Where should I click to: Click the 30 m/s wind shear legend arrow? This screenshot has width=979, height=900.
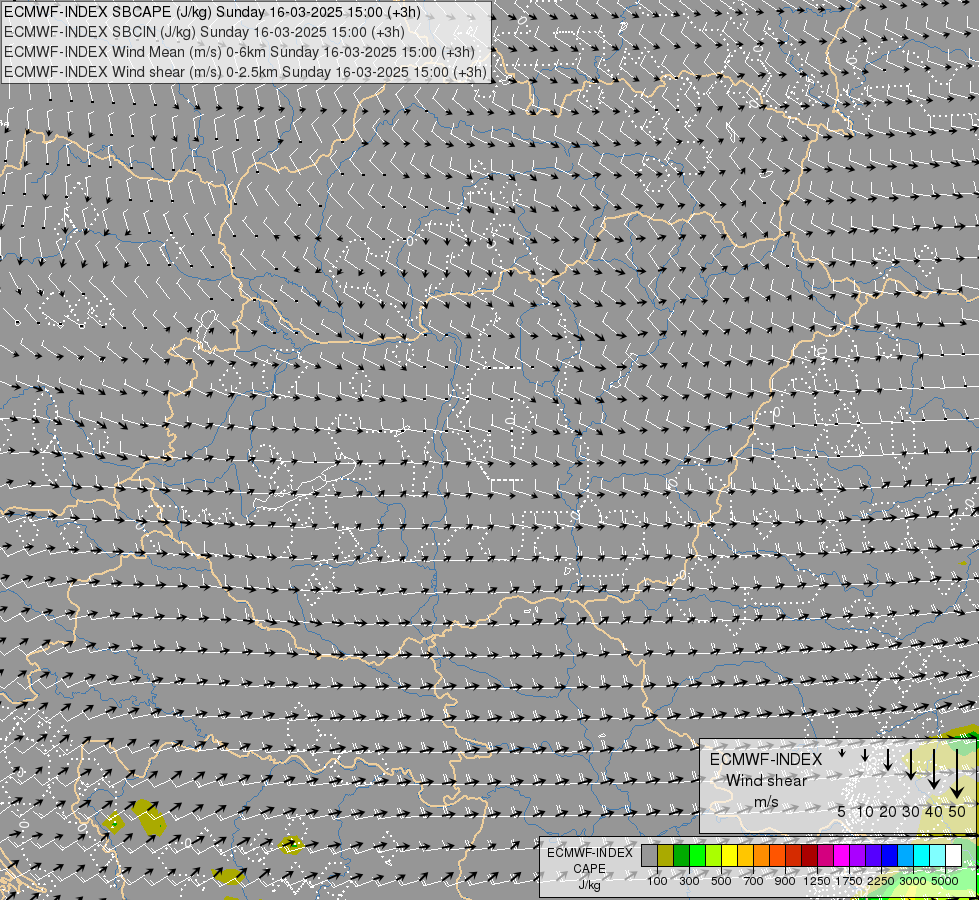pyautogui.click(x=911, y=764)
